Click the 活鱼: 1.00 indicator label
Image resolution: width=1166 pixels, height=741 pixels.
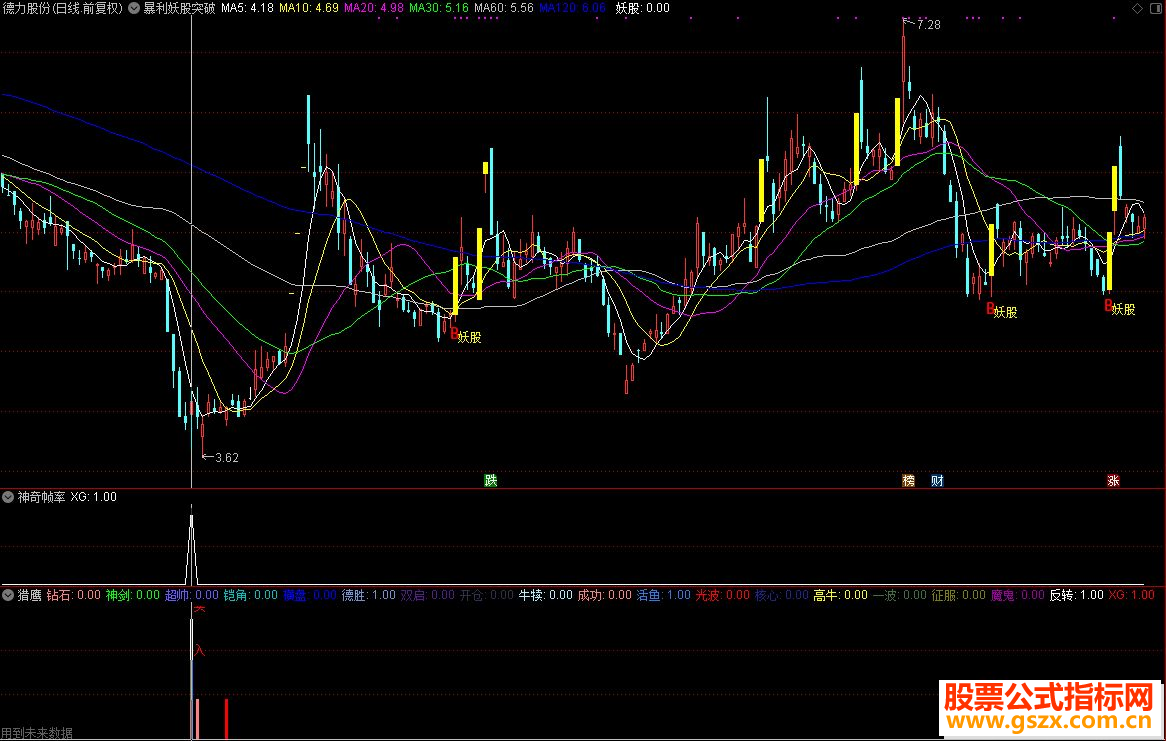[663, 595]
